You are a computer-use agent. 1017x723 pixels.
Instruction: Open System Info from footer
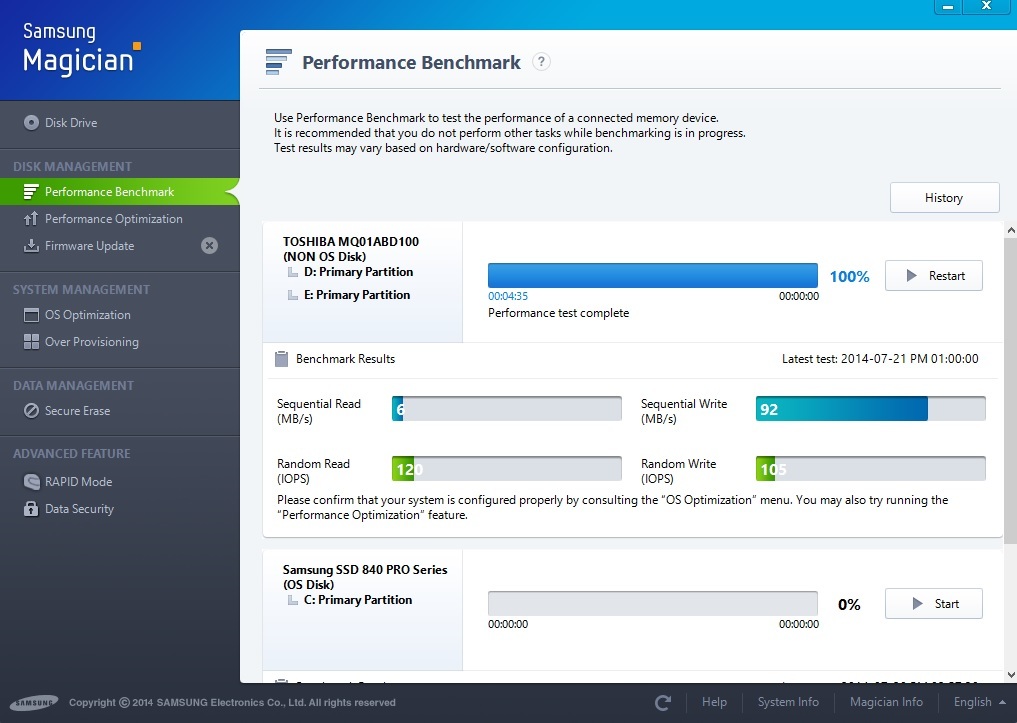click(x=788, y=702)
